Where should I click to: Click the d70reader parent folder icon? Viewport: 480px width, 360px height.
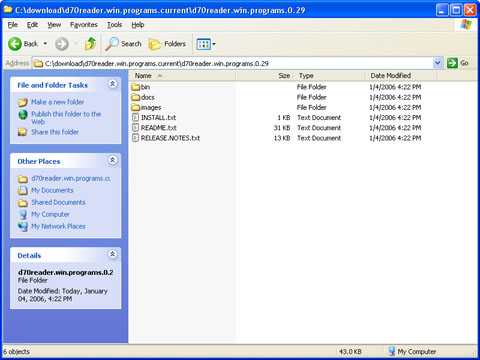(23, 179)
